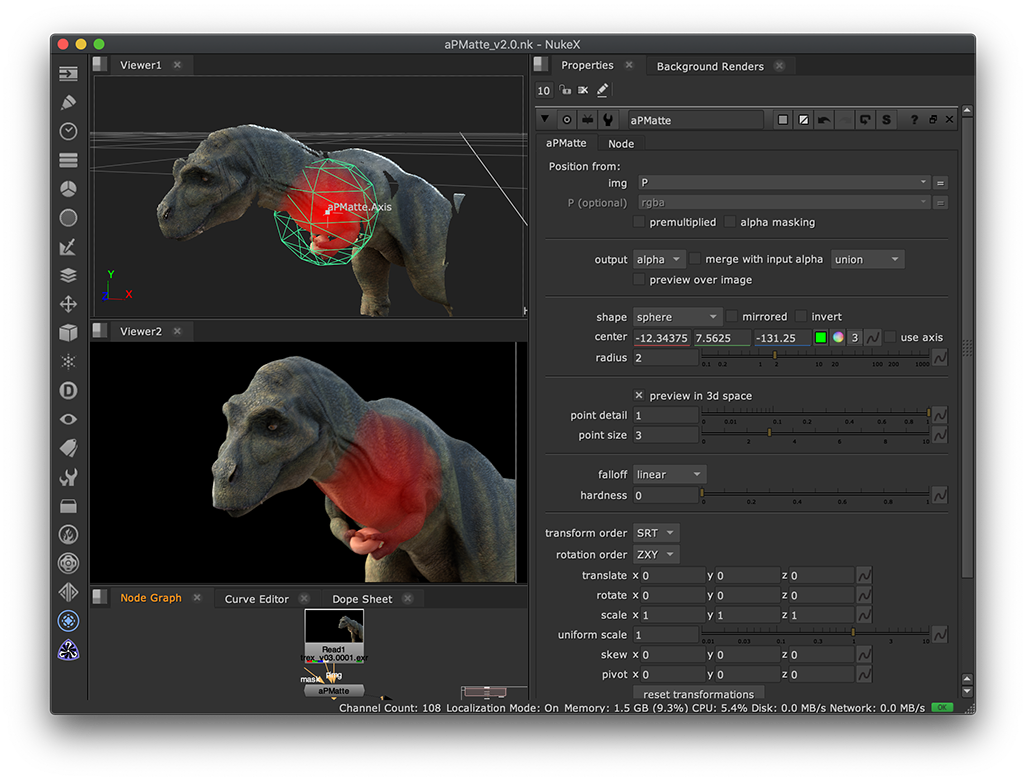The image size is (1026, 781).
Task: Open the Time nodes clock icon
Action: [x=68, y=131]
